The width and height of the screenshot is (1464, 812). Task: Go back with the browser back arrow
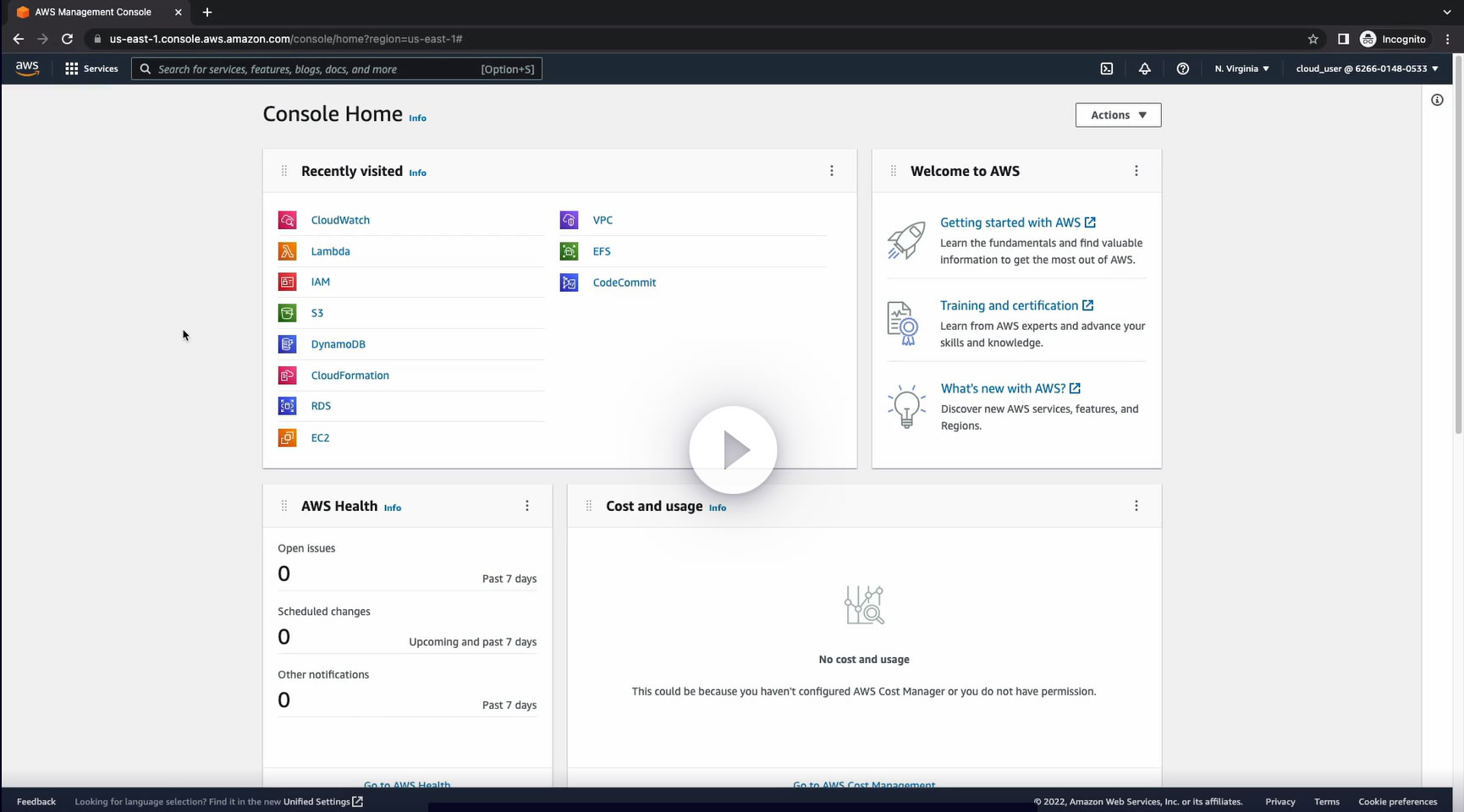tap(19, 39)
